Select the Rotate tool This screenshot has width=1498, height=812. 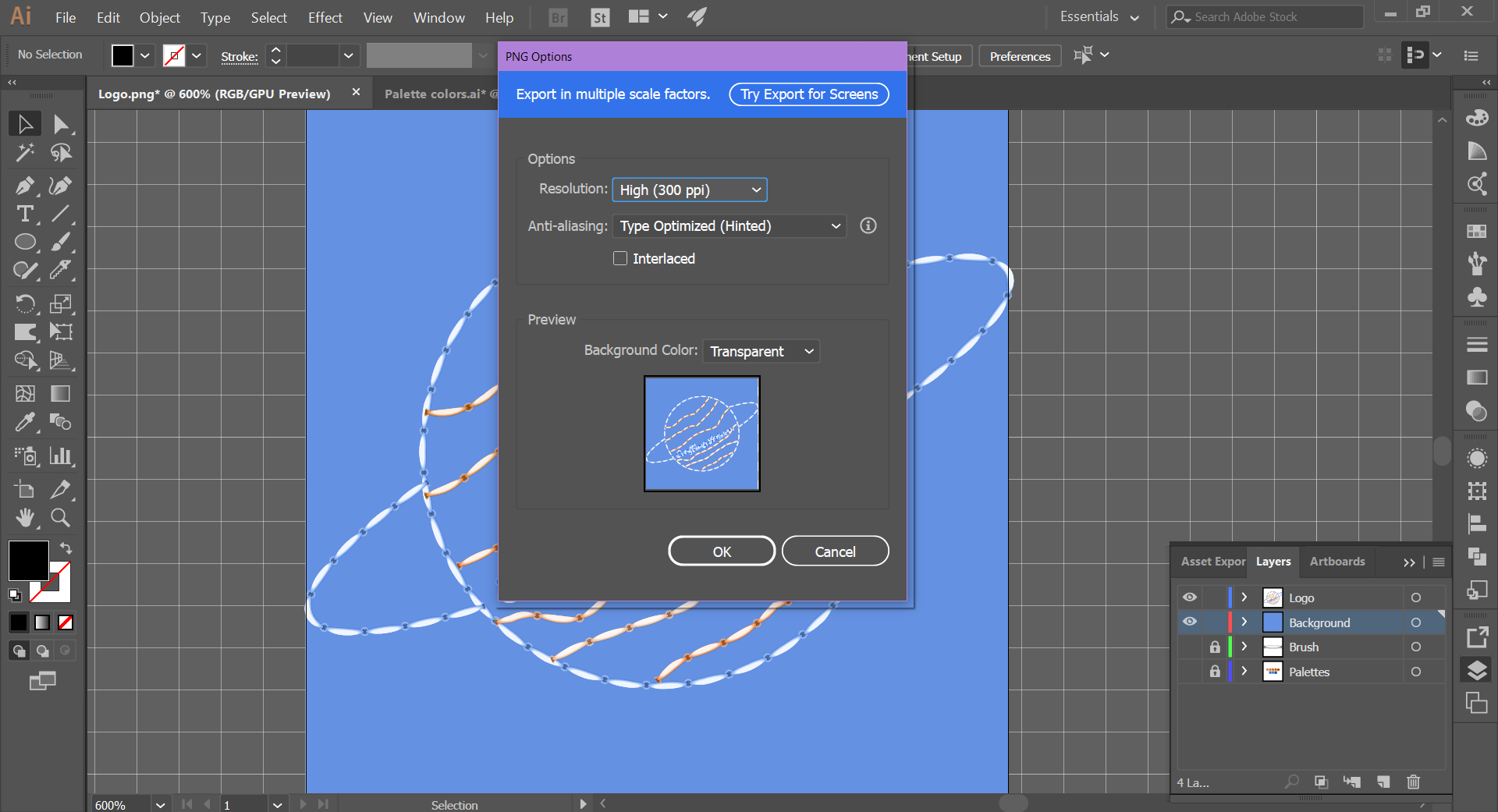coord(25,303)
